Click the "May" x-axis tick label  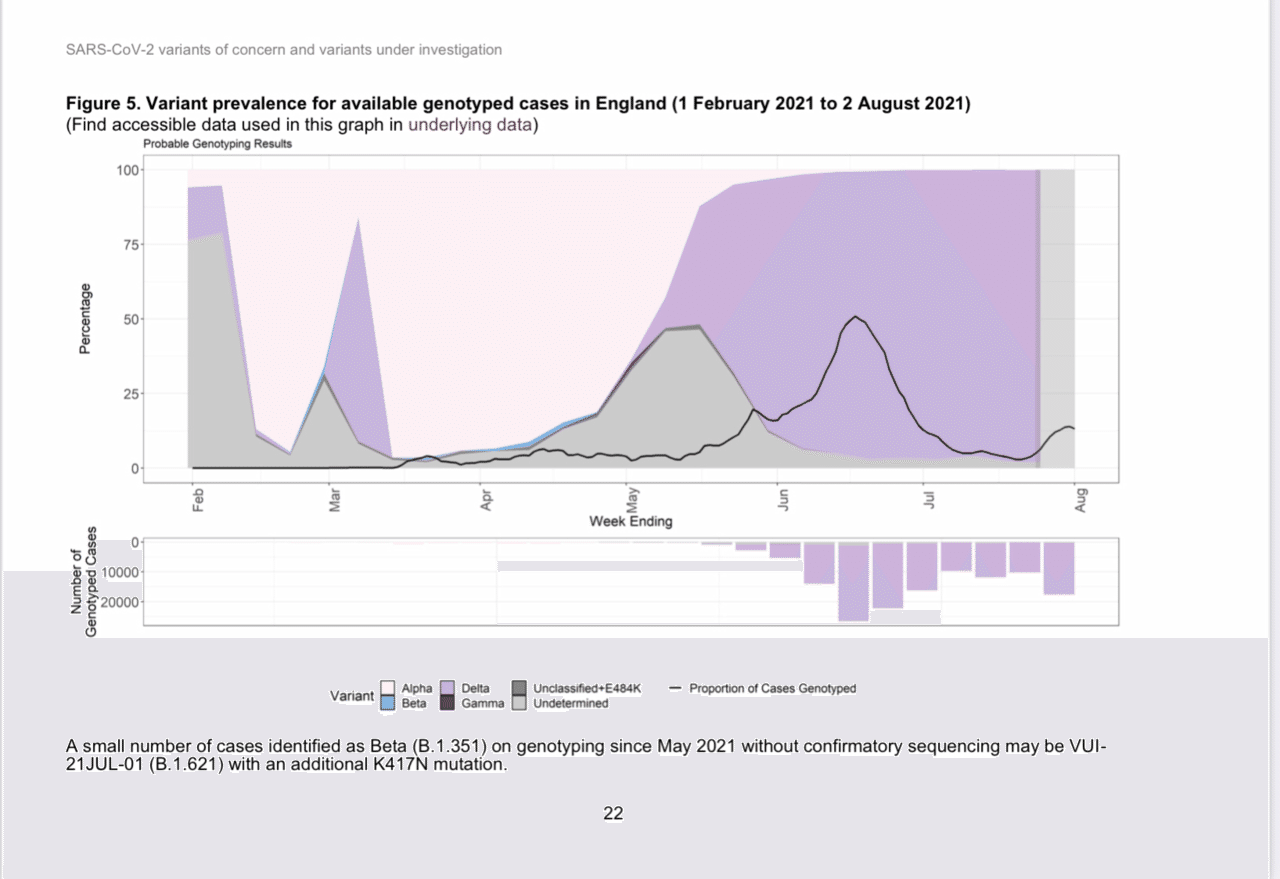pyautogui.click(x=632, y=500)
